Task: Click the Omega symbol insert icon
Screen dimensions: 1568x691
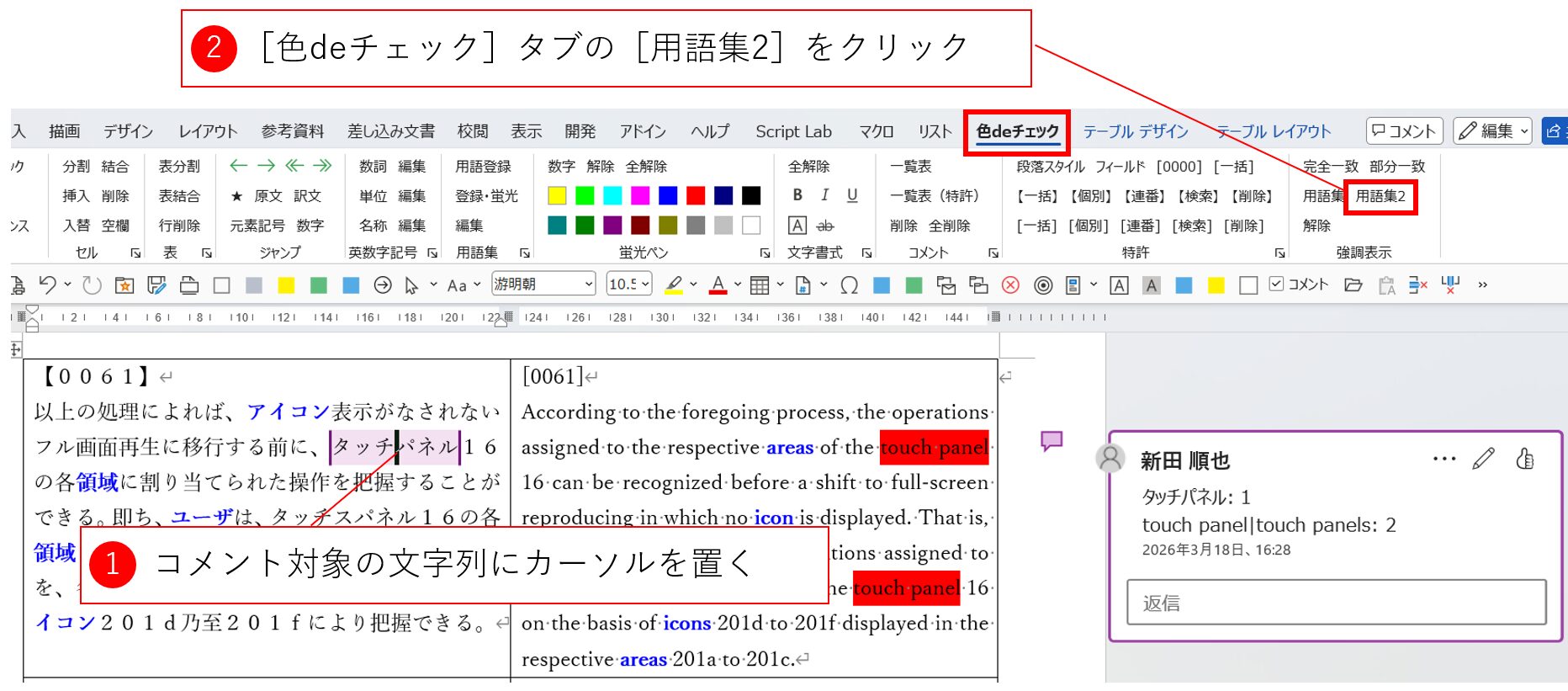Action: pos(850,285)
